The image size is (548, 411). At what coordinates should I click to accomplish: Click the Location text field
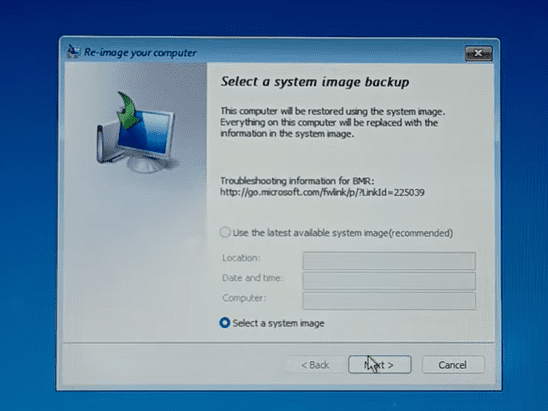[389, 261]
